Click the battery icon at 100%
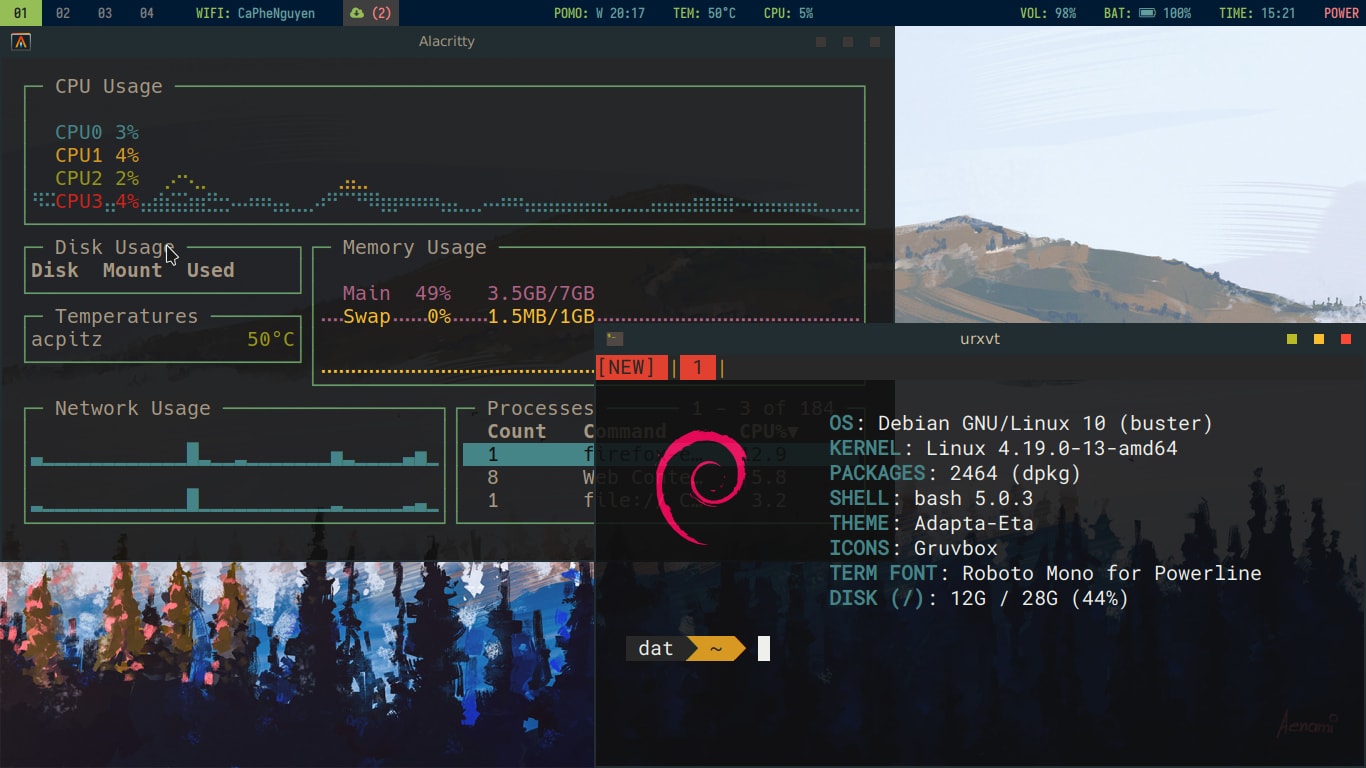 pyautogui.click(x=1147, y=13)
